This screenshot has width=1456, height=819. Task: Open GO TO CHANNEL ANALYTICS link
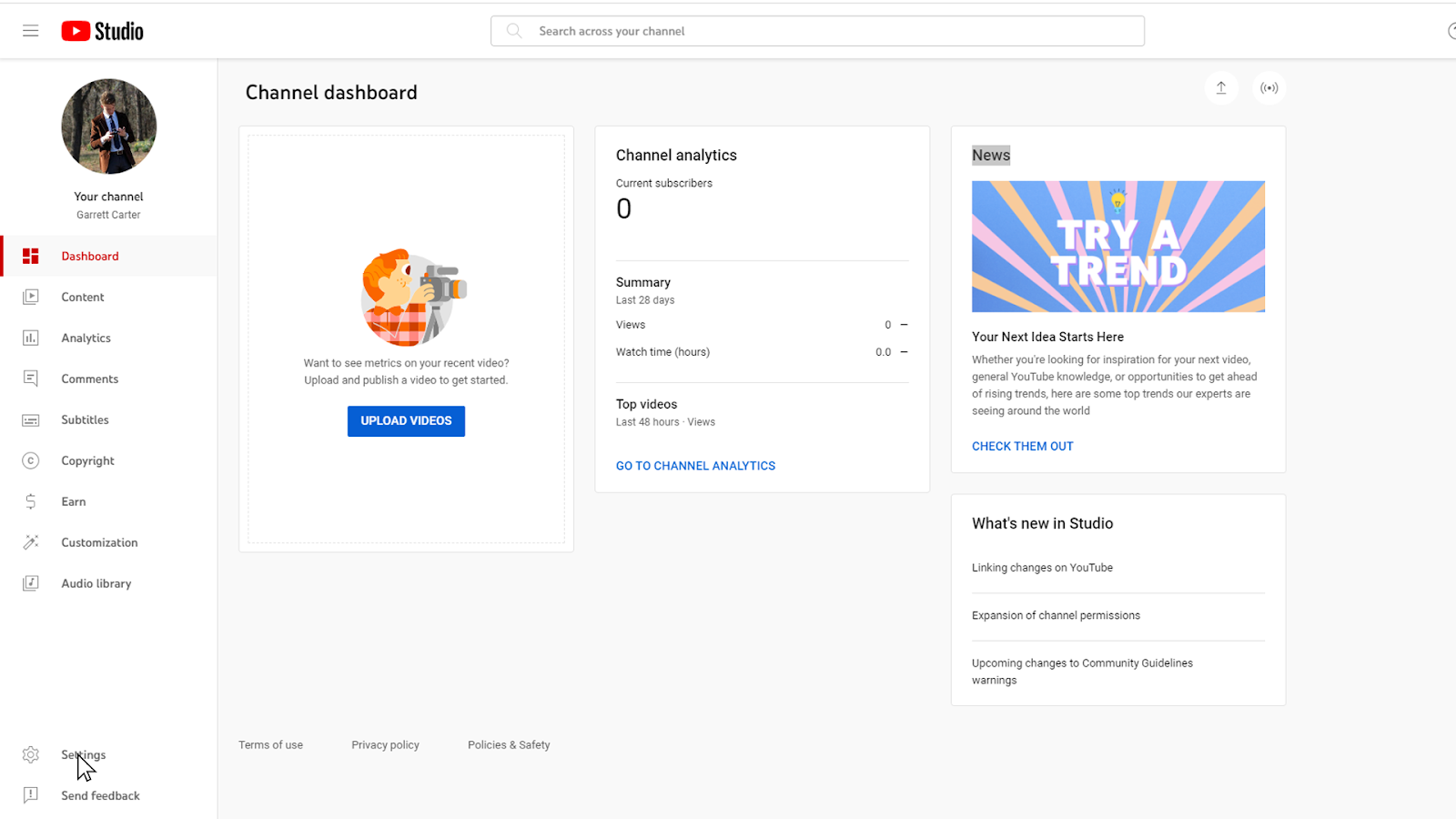point(695,465)
